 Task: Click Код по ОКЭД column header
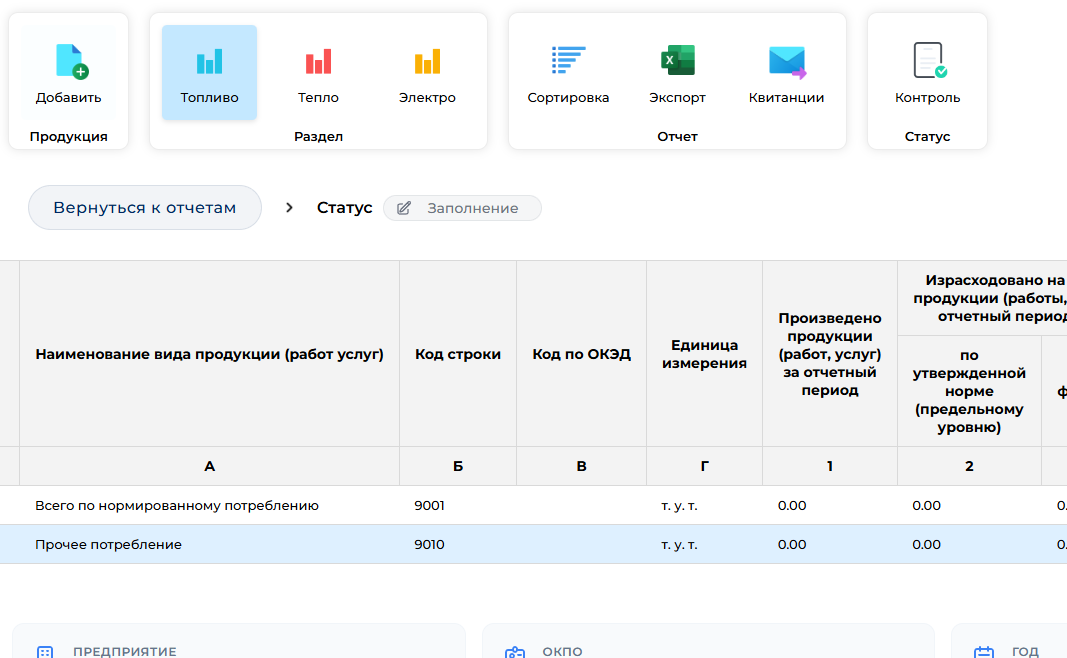pos(581,354)
